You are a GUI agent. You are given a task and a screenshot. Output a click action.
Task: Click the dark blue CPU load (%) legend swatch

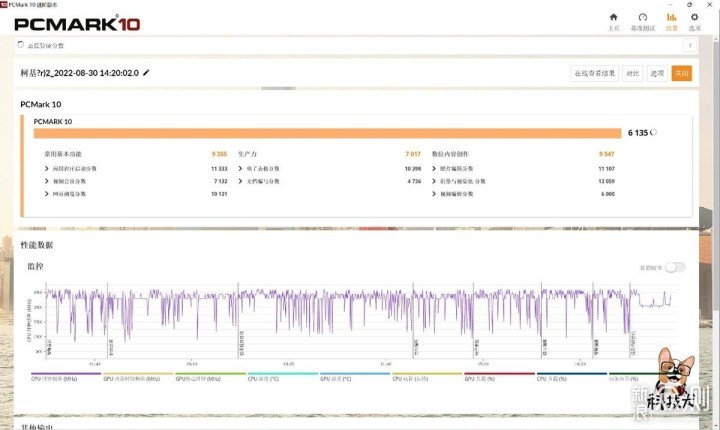(x=572, y=373)
